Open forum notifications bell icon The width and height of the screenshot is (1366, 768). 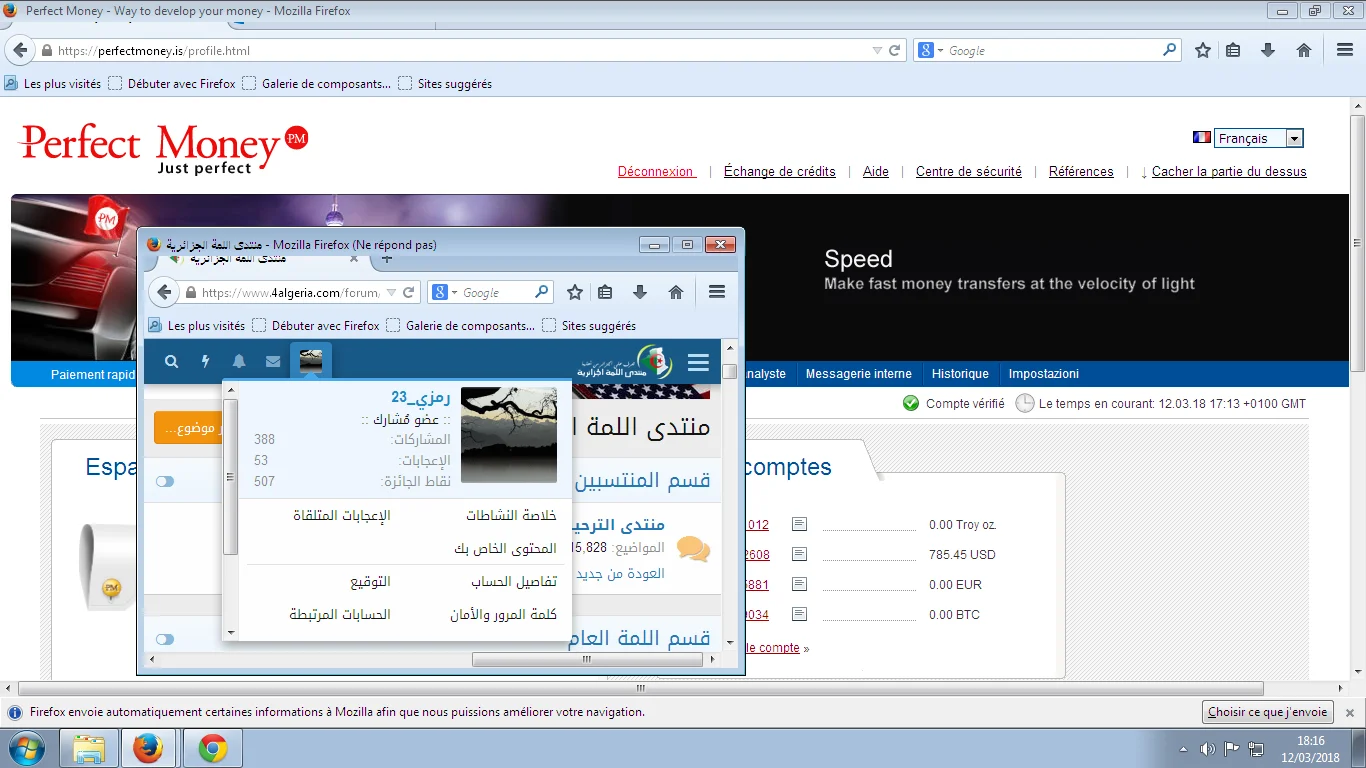click(x=239, y=362)
